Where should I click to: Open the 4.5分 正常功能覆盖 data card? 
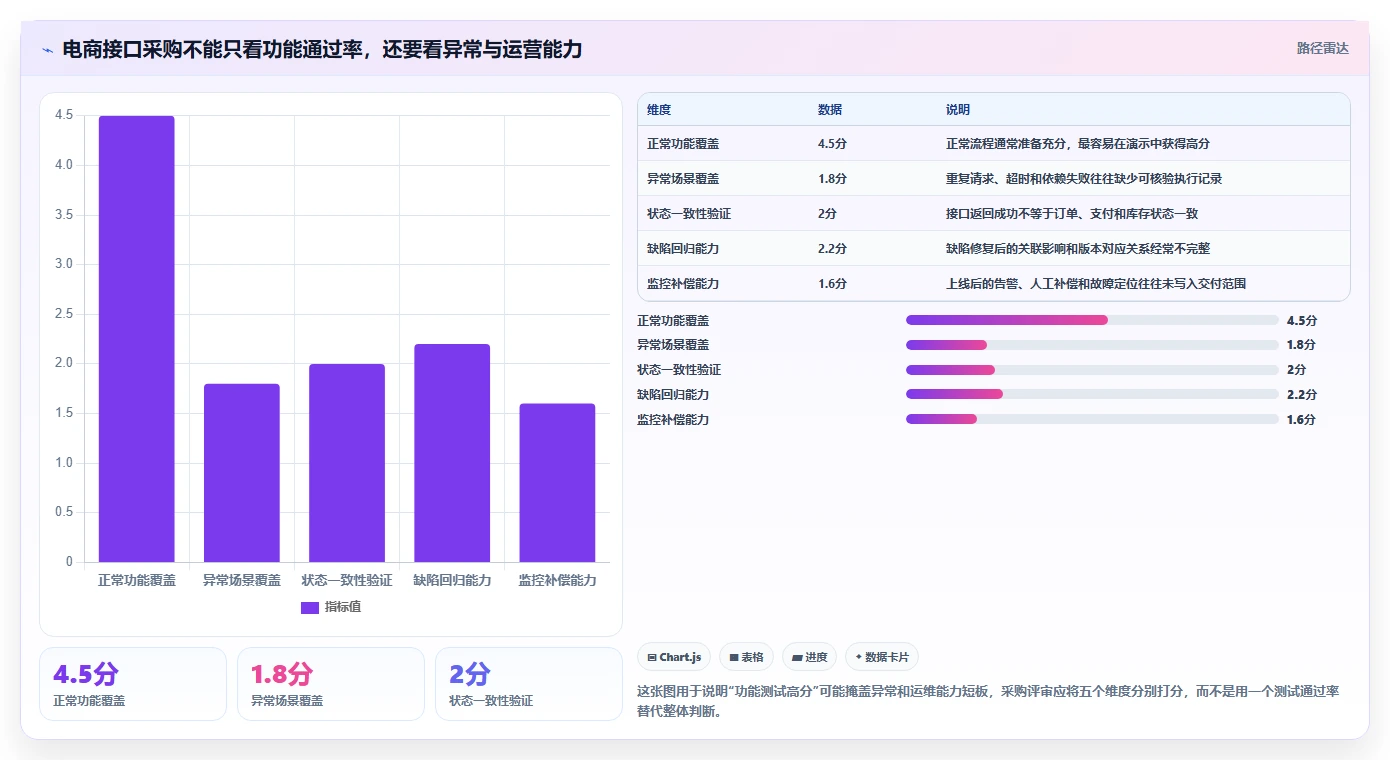pyautogui.click(x=133, y=684)
